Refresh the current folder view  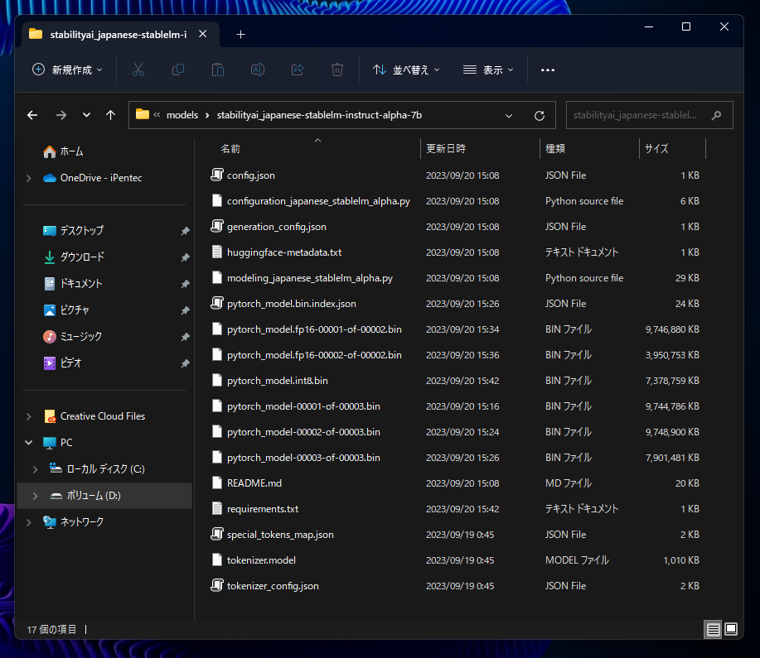pos(539,115)
